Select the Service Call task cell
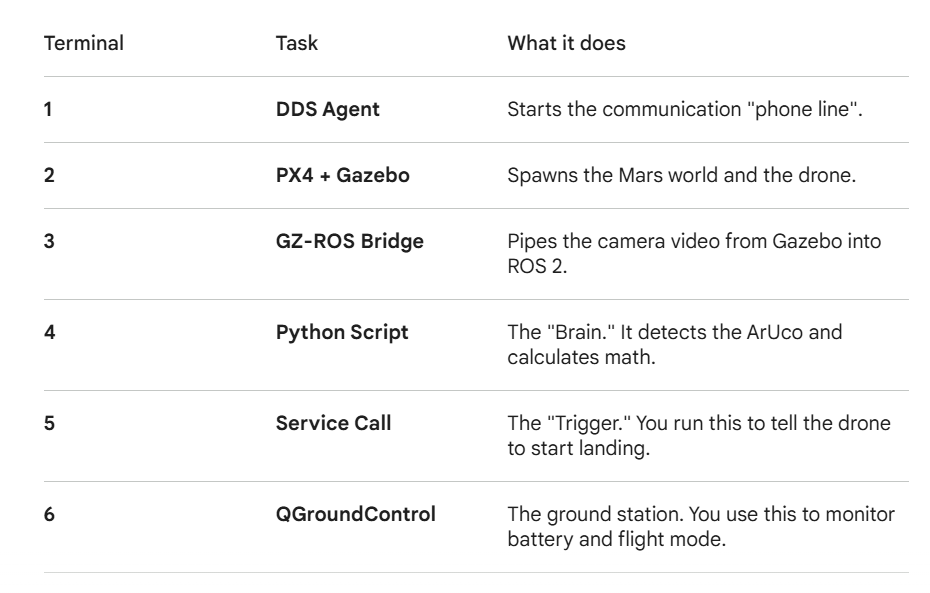This screenshot has height=593, width=930. tap(333, 423)
